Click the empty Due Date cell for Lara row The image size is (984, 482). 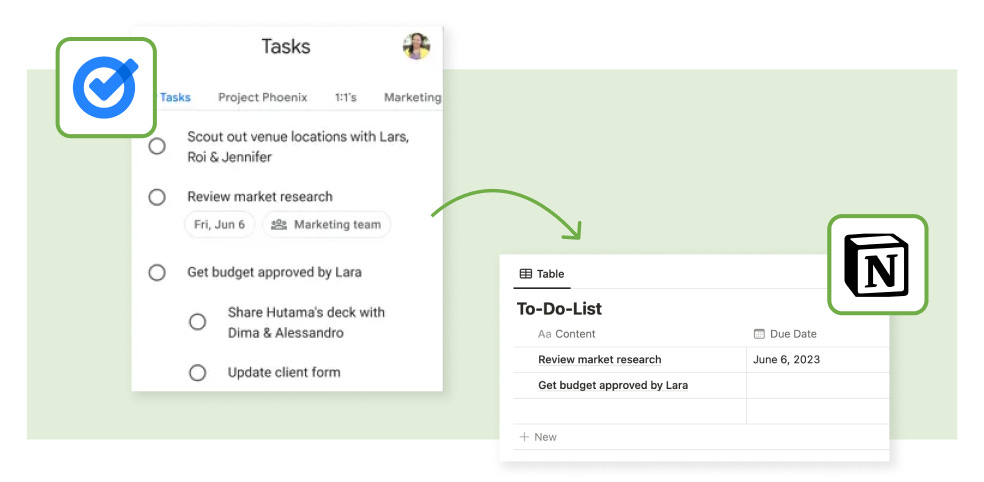818,385
